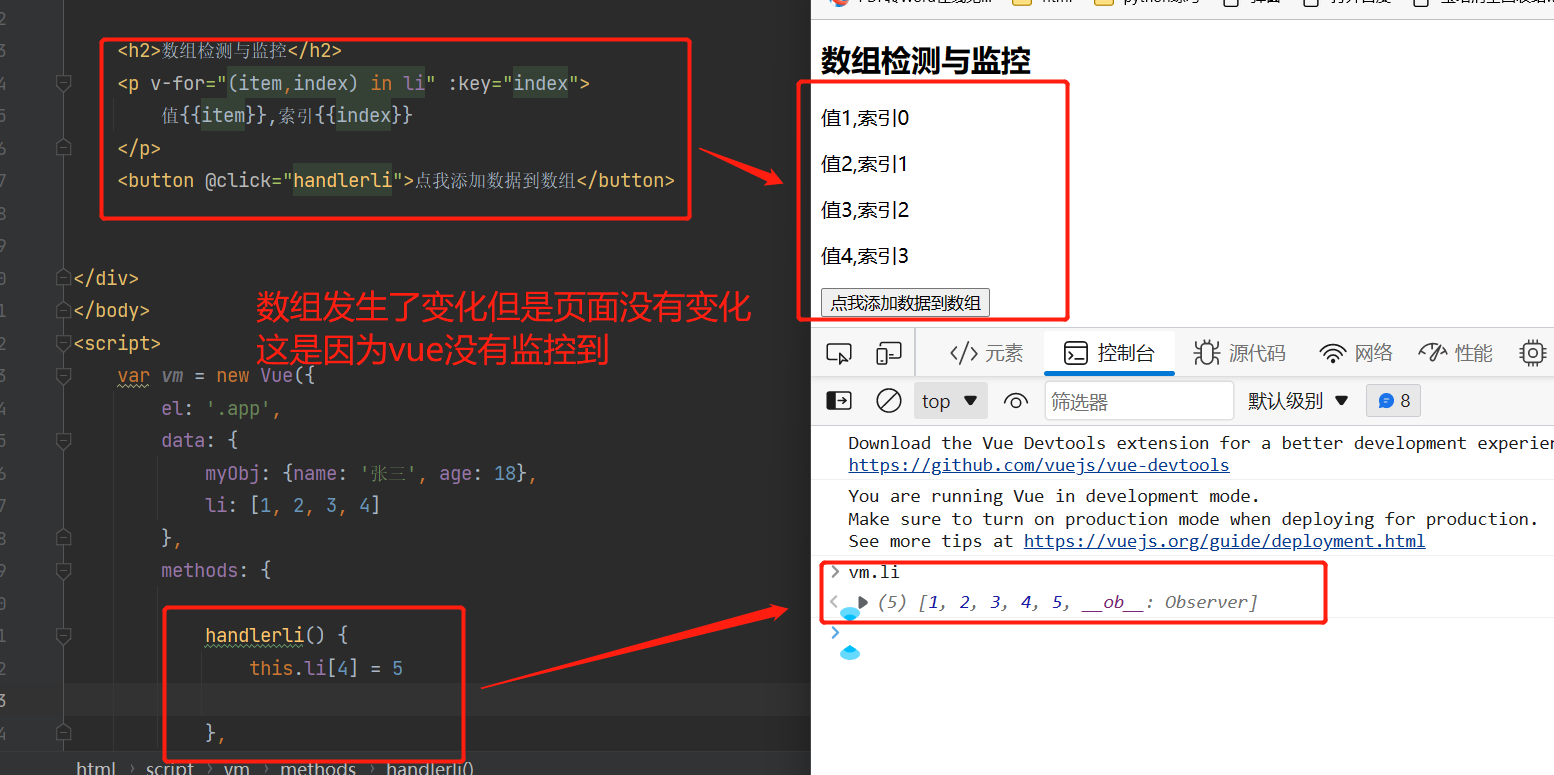1554x775 pixels.
Task: Click code line li: [1, 2, 3, 4]
Action: pos(293,505)
